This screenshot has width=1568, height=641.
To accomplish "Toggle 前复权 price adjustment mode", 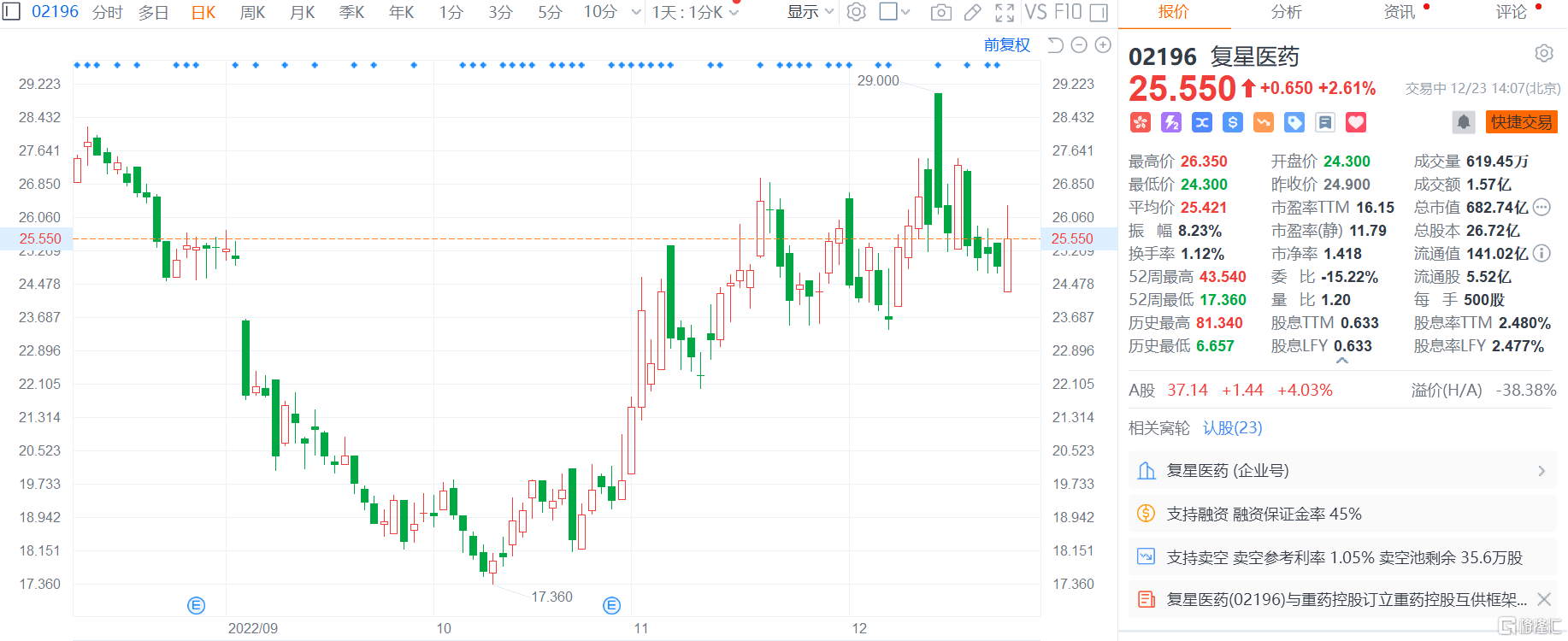I will point(1007,44).
